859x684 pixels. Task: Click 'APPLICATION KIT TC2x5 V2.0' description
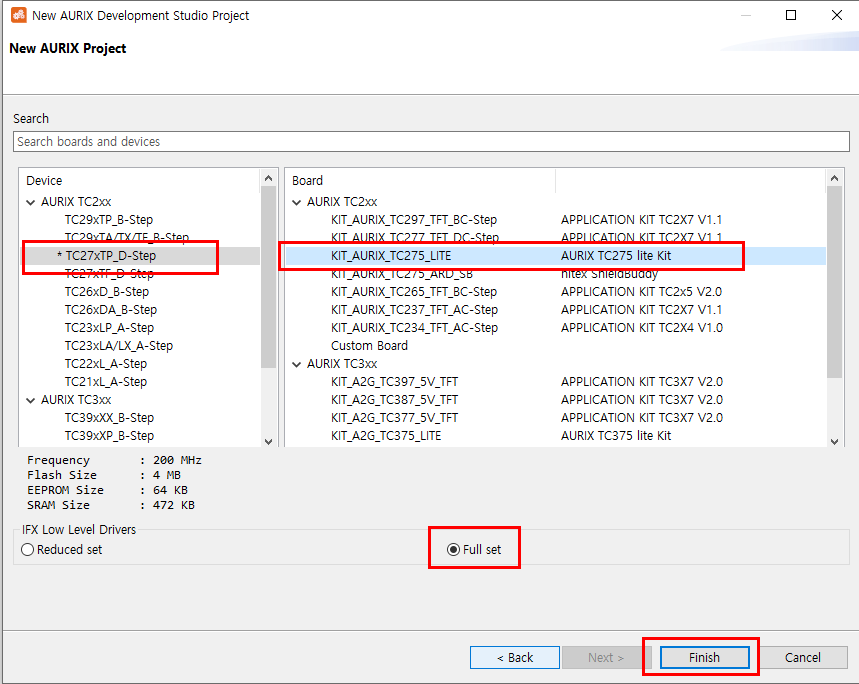pos(642,292)
